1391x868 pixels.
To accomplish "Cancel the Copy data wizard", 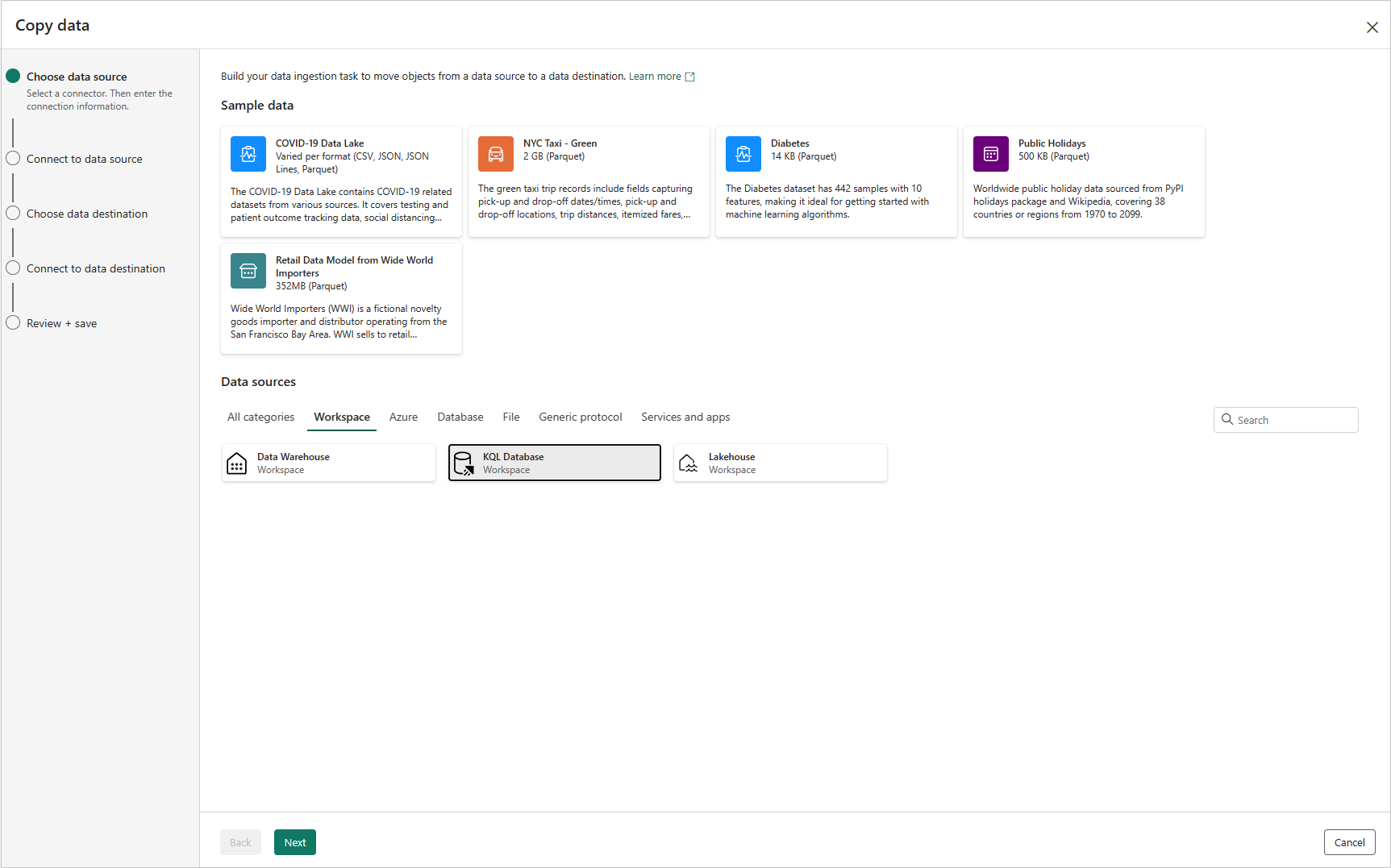I will 1349,841.
